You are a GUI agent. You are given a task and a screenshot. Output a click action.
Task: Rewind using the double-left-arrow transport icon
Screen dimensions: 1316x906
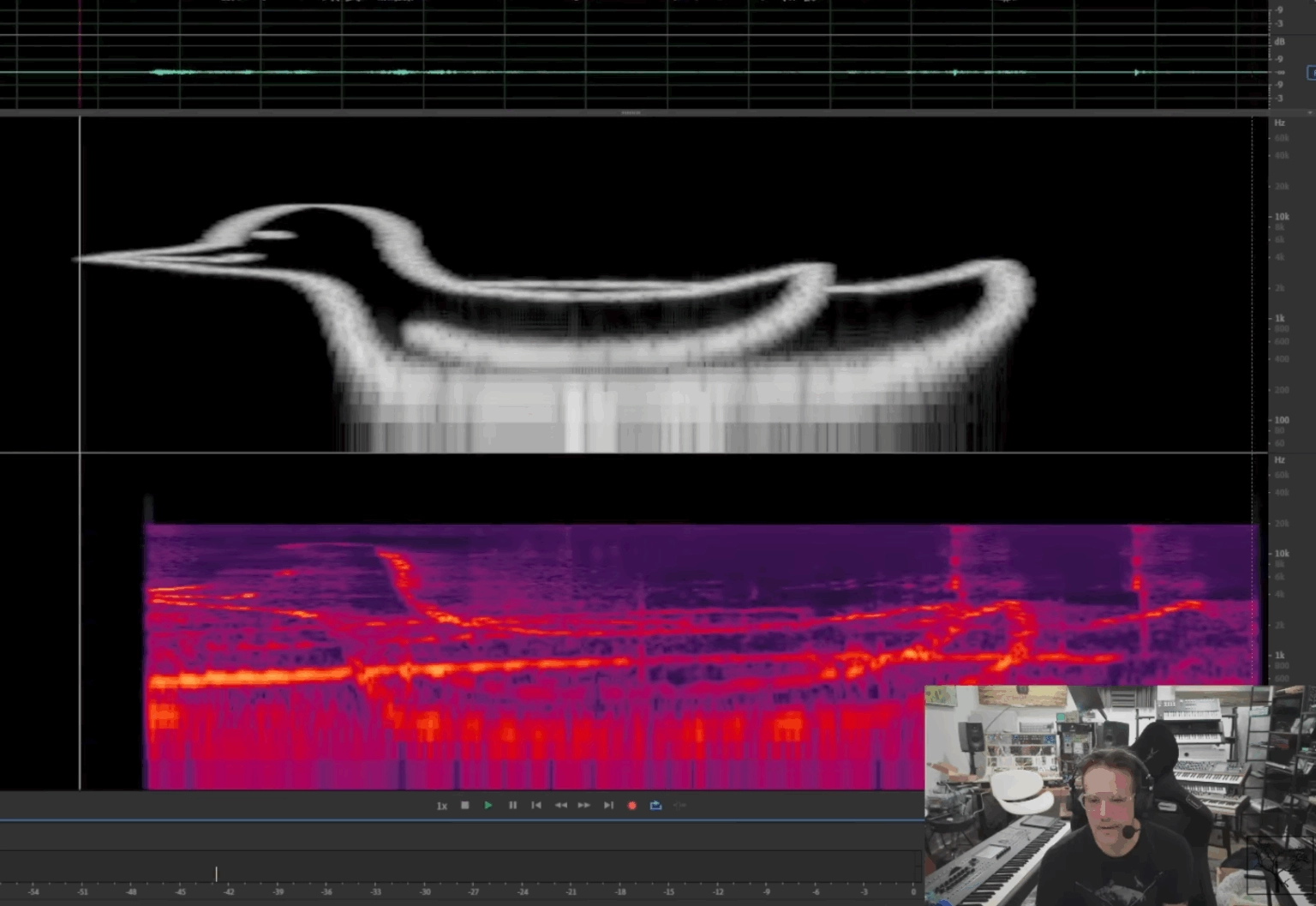pyautogui.click(x=561, y=805)
